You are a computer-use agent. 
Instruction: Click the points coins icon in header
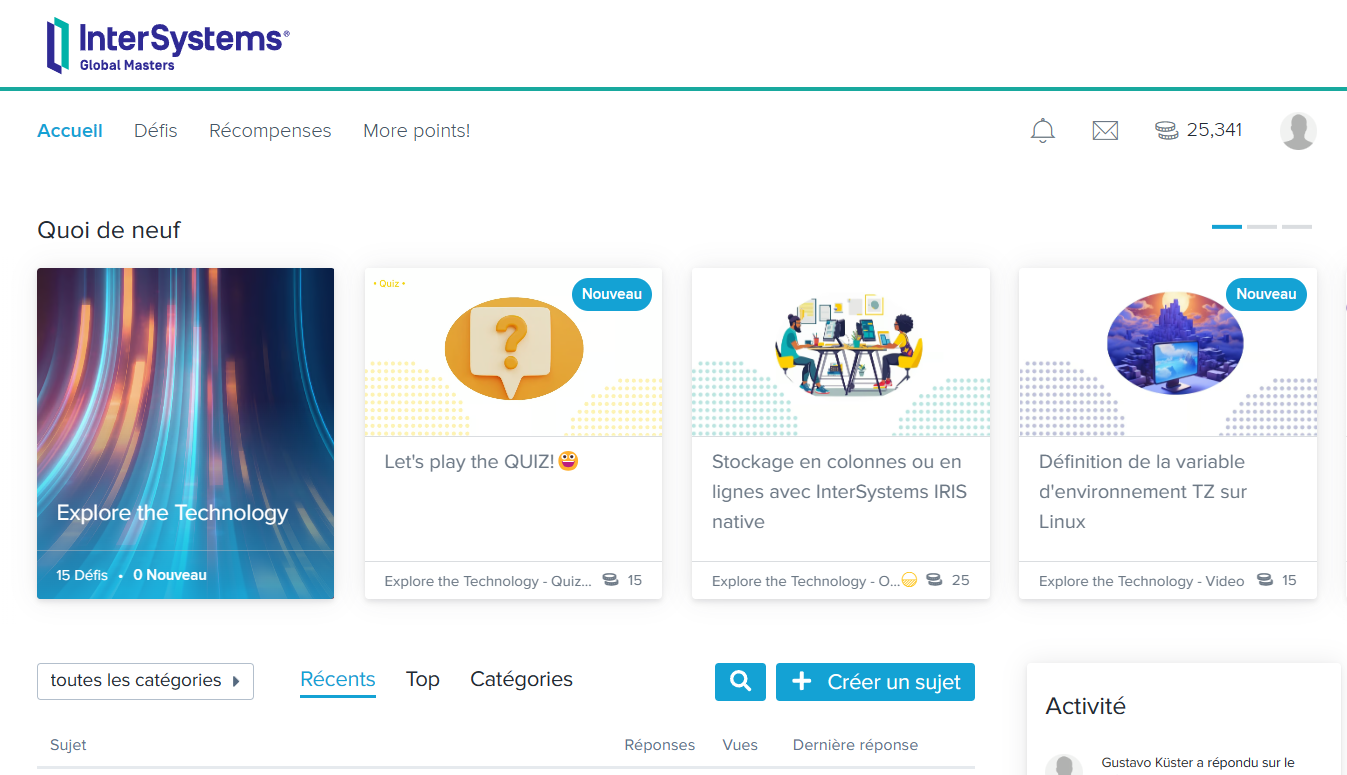pos(1167,130)
